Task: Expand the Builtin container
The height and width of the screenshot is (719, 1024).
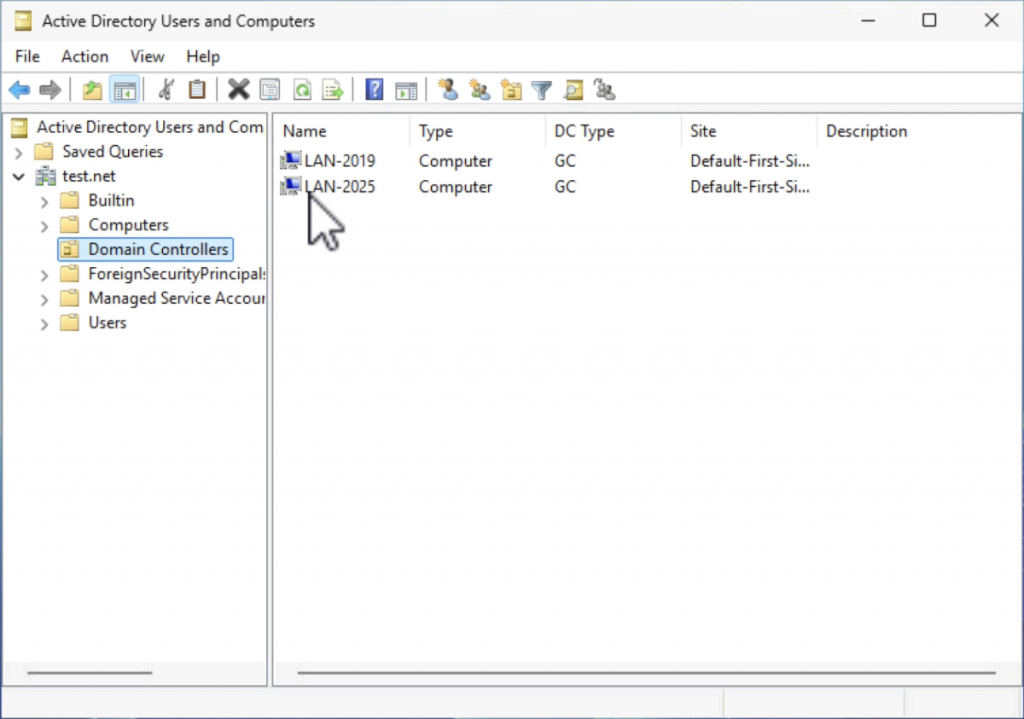Action: (43, 200)
